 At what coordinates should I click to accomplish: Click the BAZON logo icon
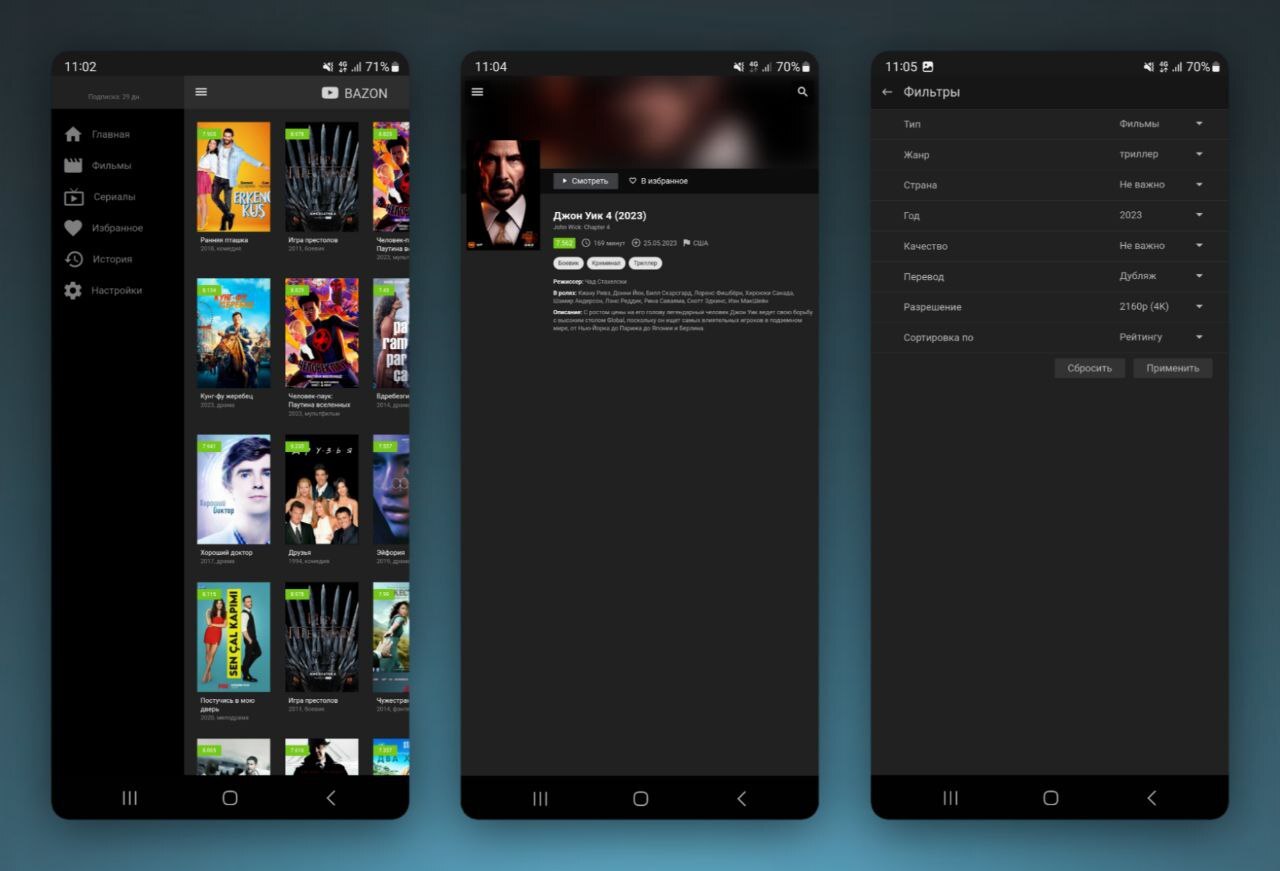coord(329,93)
